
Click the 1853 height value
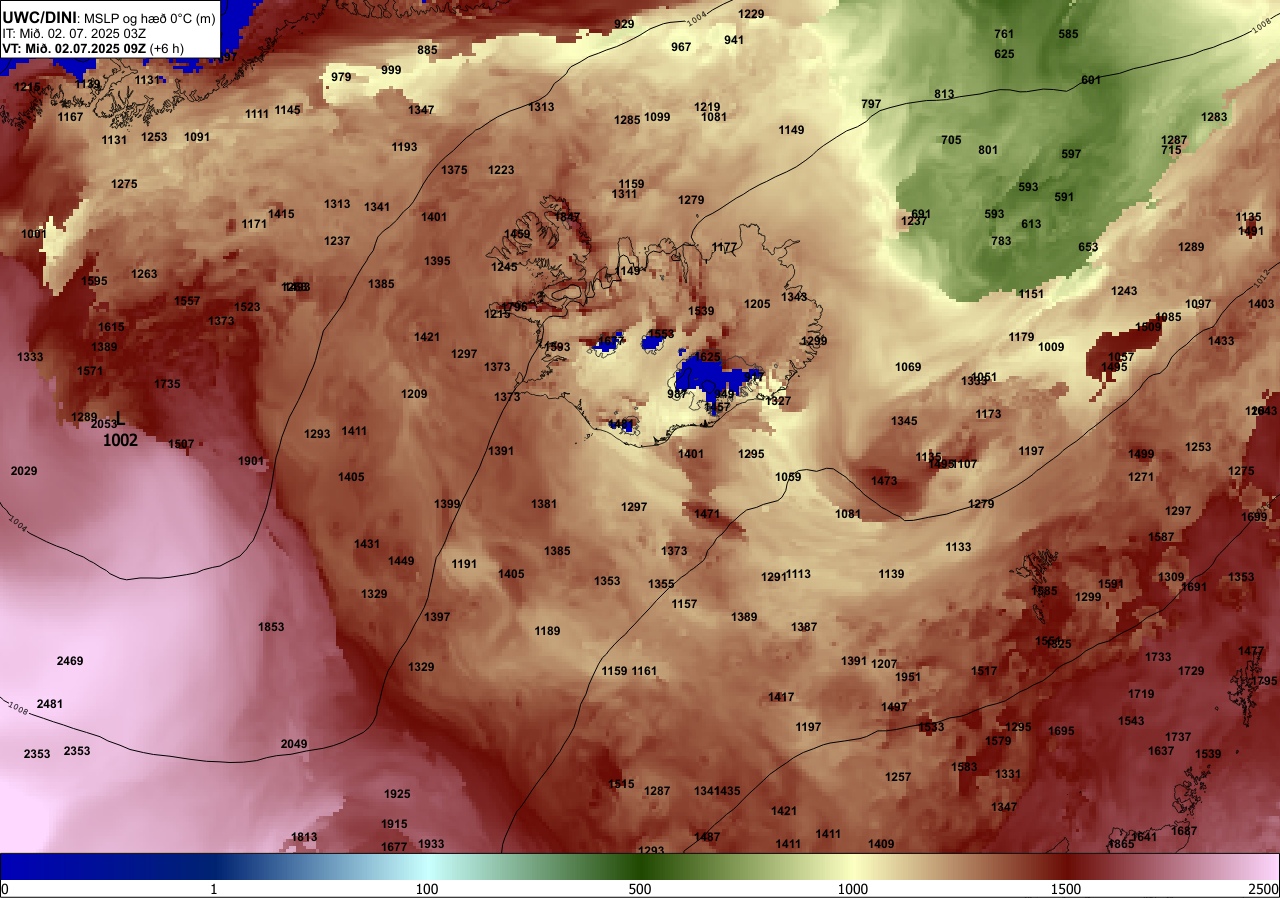[x=271, y=627]
